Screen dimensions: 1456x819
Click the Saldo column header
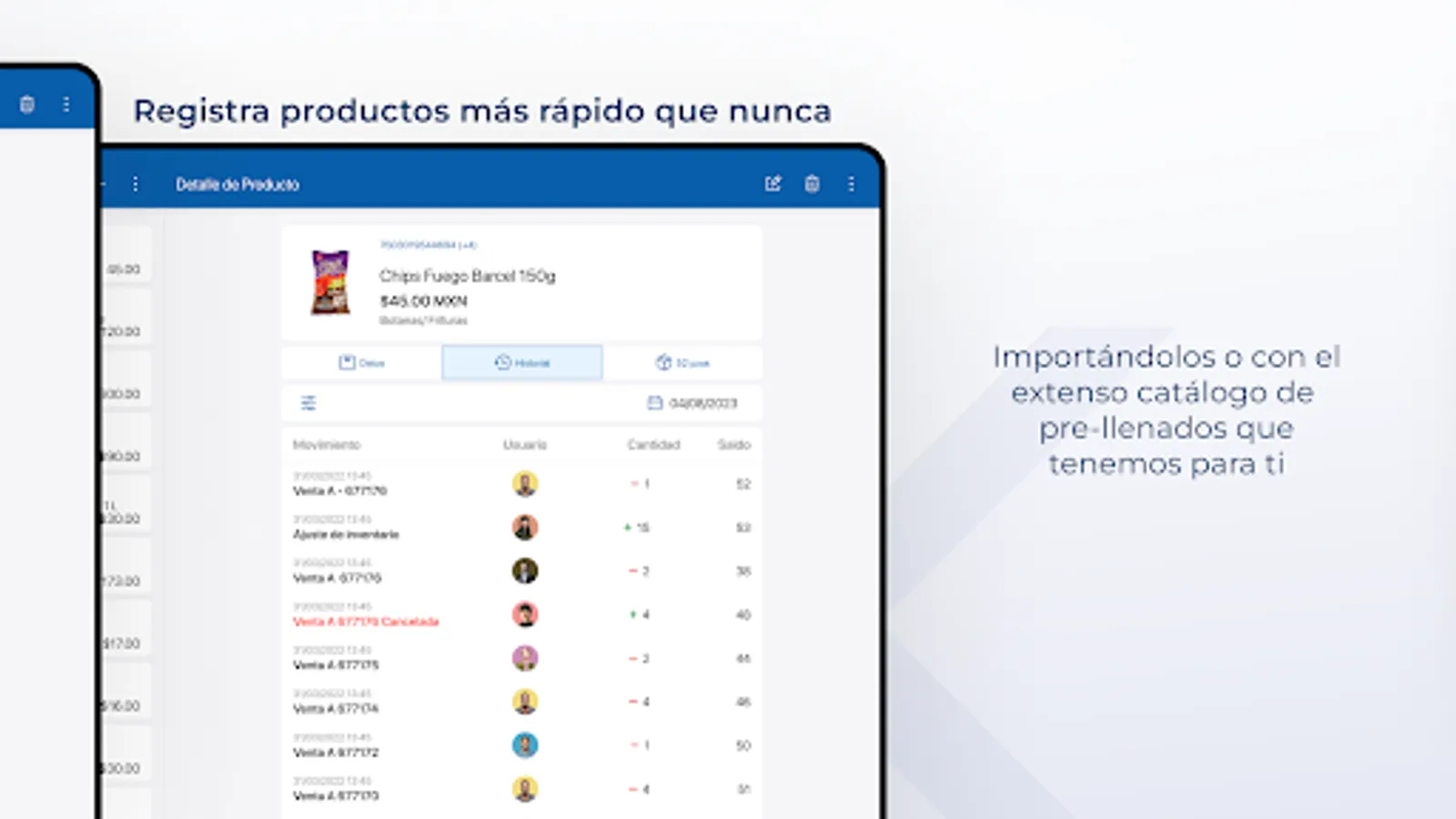(733, 445)
